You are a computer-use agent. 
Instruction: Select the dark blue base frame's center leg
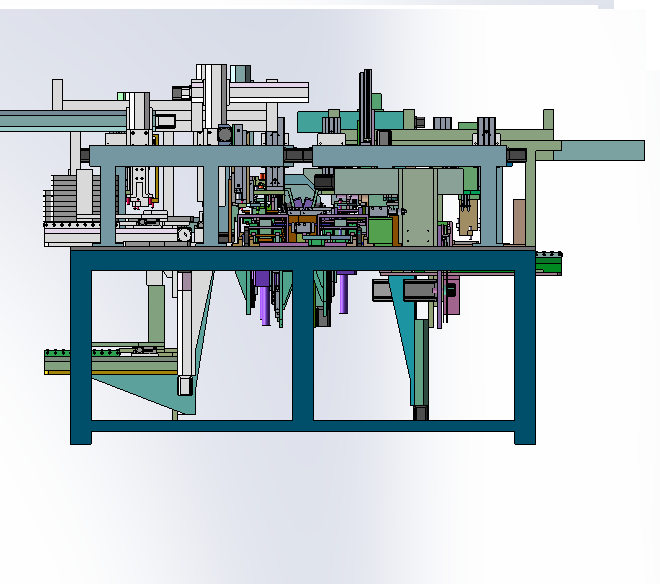[303, 345]
